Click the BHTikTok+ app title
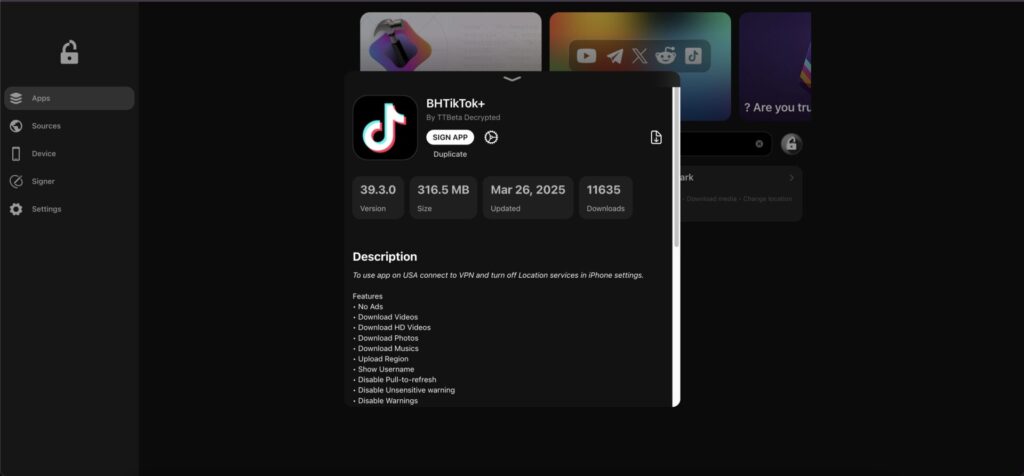Screen dimensions: 1024x476 pos(456,103)
